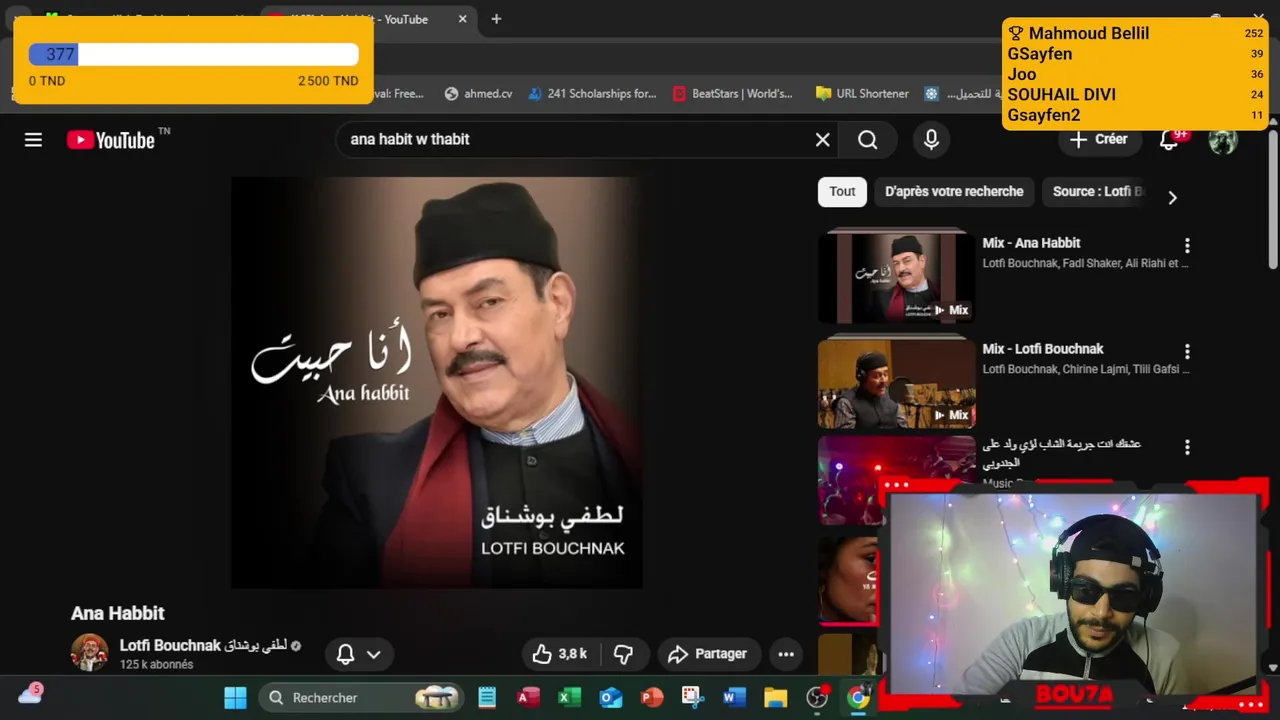The height and width of the screenshot is (720, 1280).
Task: Open Word from the taskbar
Action: (x=734, y=697)
